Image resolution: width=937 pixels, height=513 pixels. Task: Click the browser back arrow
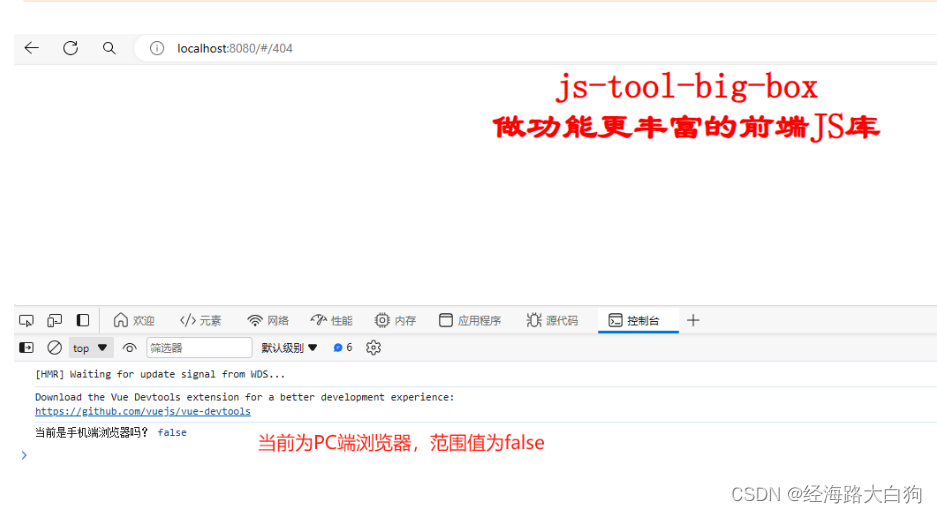click(31, 48)
